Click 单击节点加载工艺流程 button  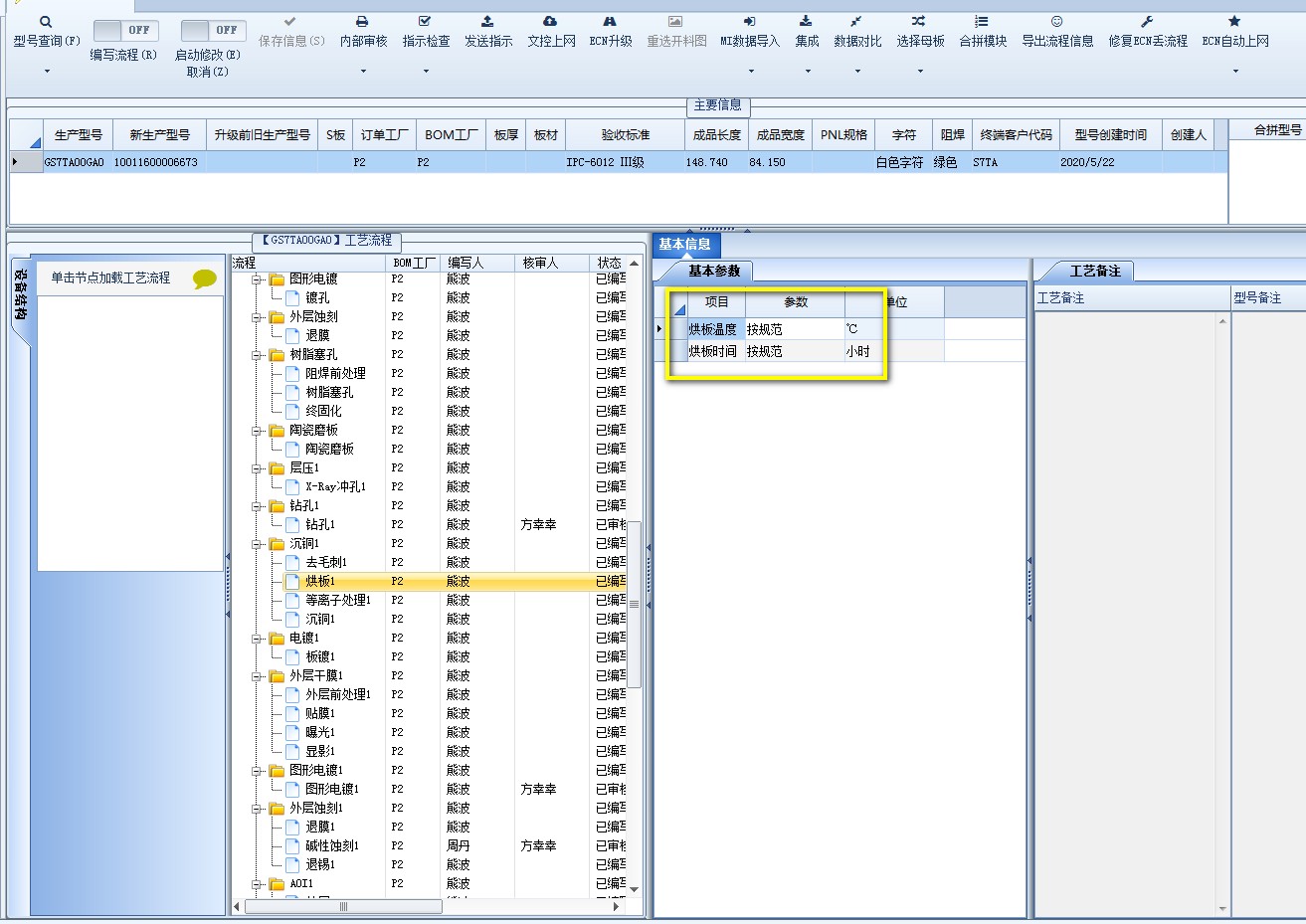[110, 277]
